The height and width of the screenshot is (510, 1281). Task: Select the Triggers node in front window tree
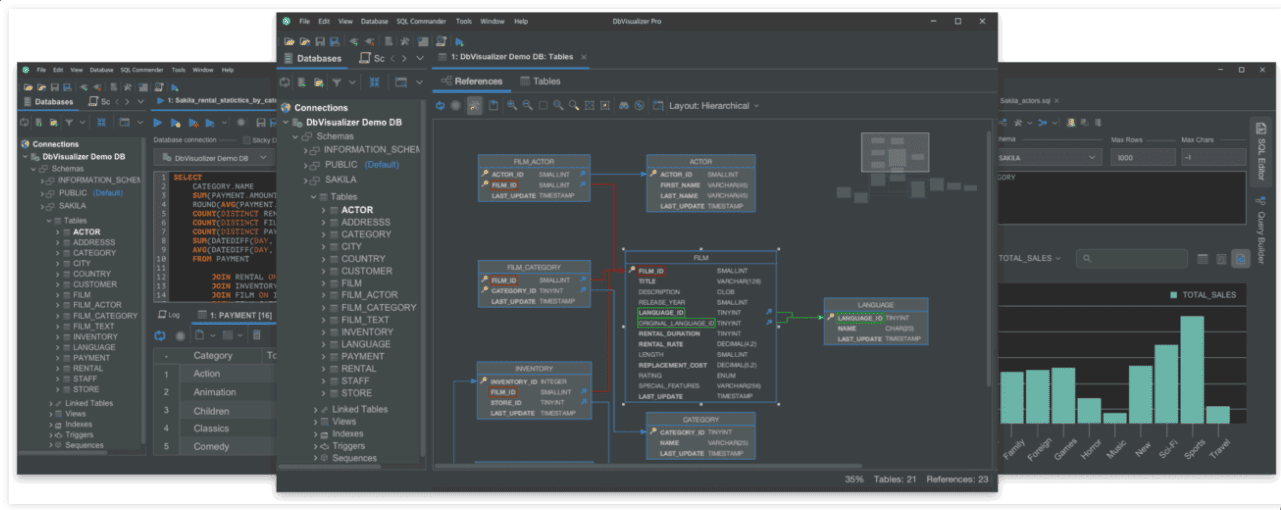click(x=348, y=446)
